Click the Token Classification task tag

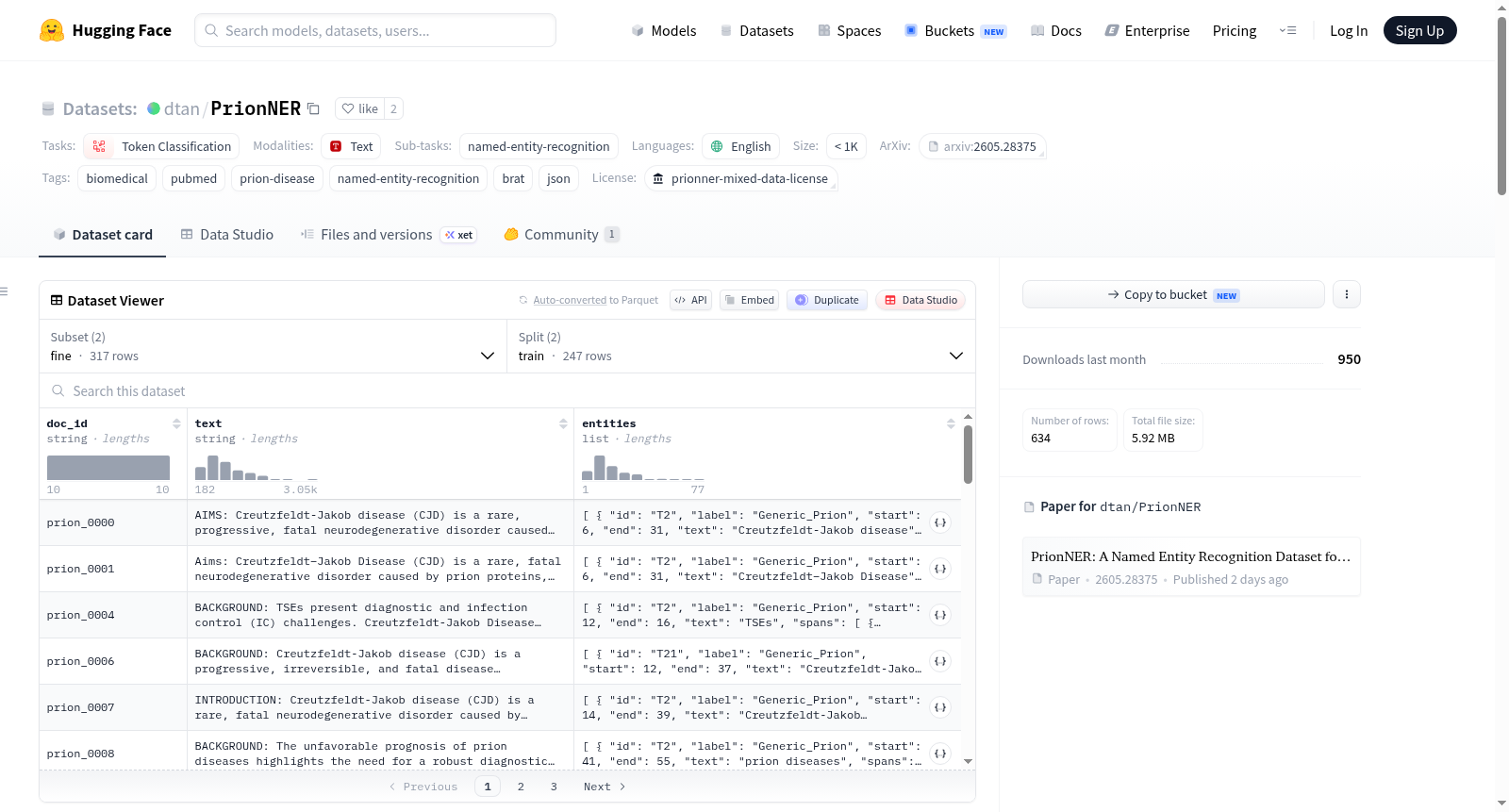pyautogui.click(x=161, y=146)
